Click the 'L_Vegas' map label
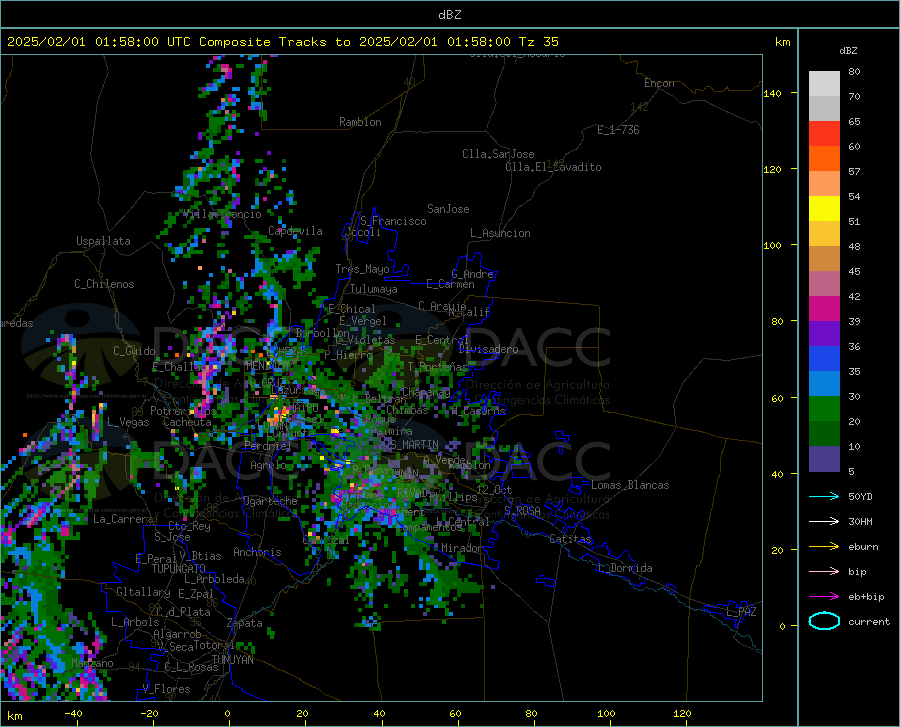Image resolution: width=900 pixels, height=727 pixels. pos(128,422)
